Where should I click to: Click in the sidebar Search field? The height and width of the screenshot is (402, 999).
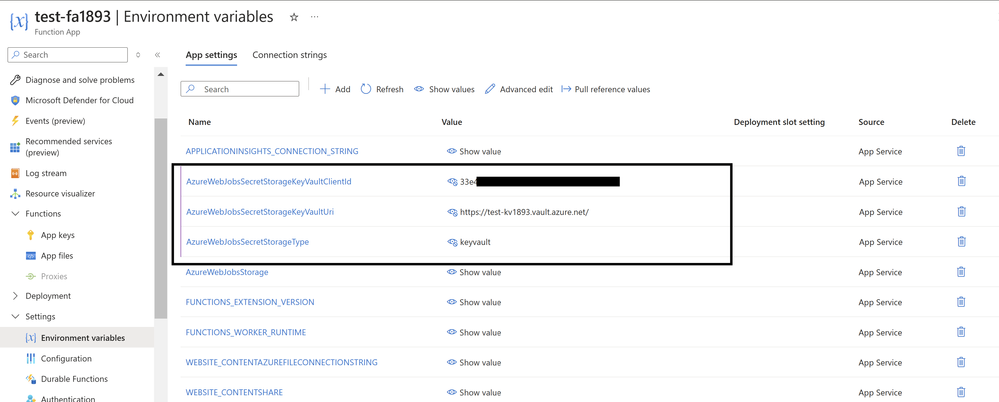pyautogui.click(x=69, y=55)
